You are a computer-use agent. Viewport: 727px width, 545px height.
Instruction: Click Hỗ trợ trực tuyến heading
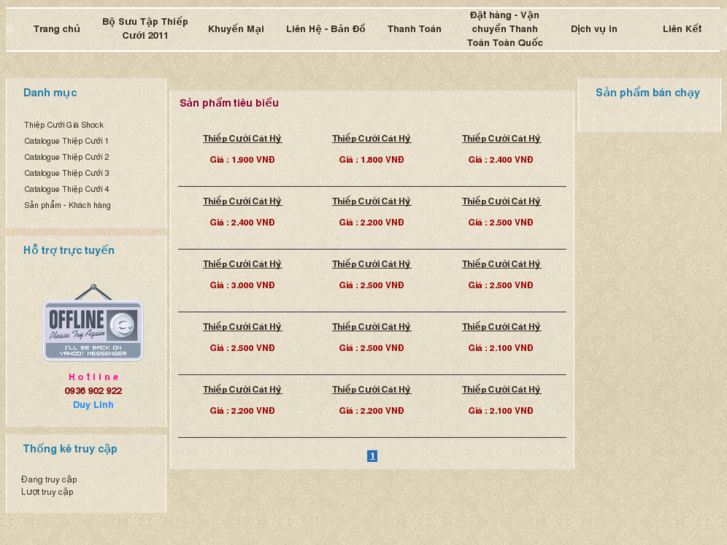click(69, 250)
